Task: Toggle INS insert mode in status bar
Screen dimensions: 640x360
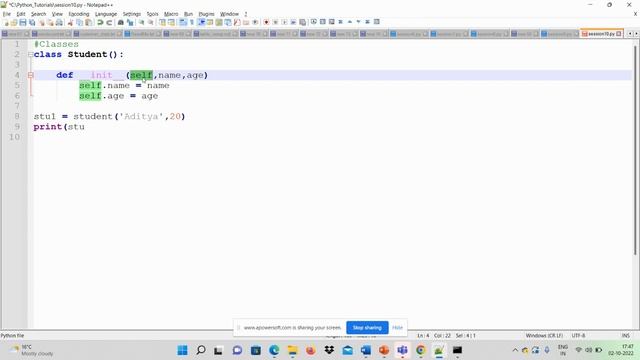Action: [x=626, y=336]
